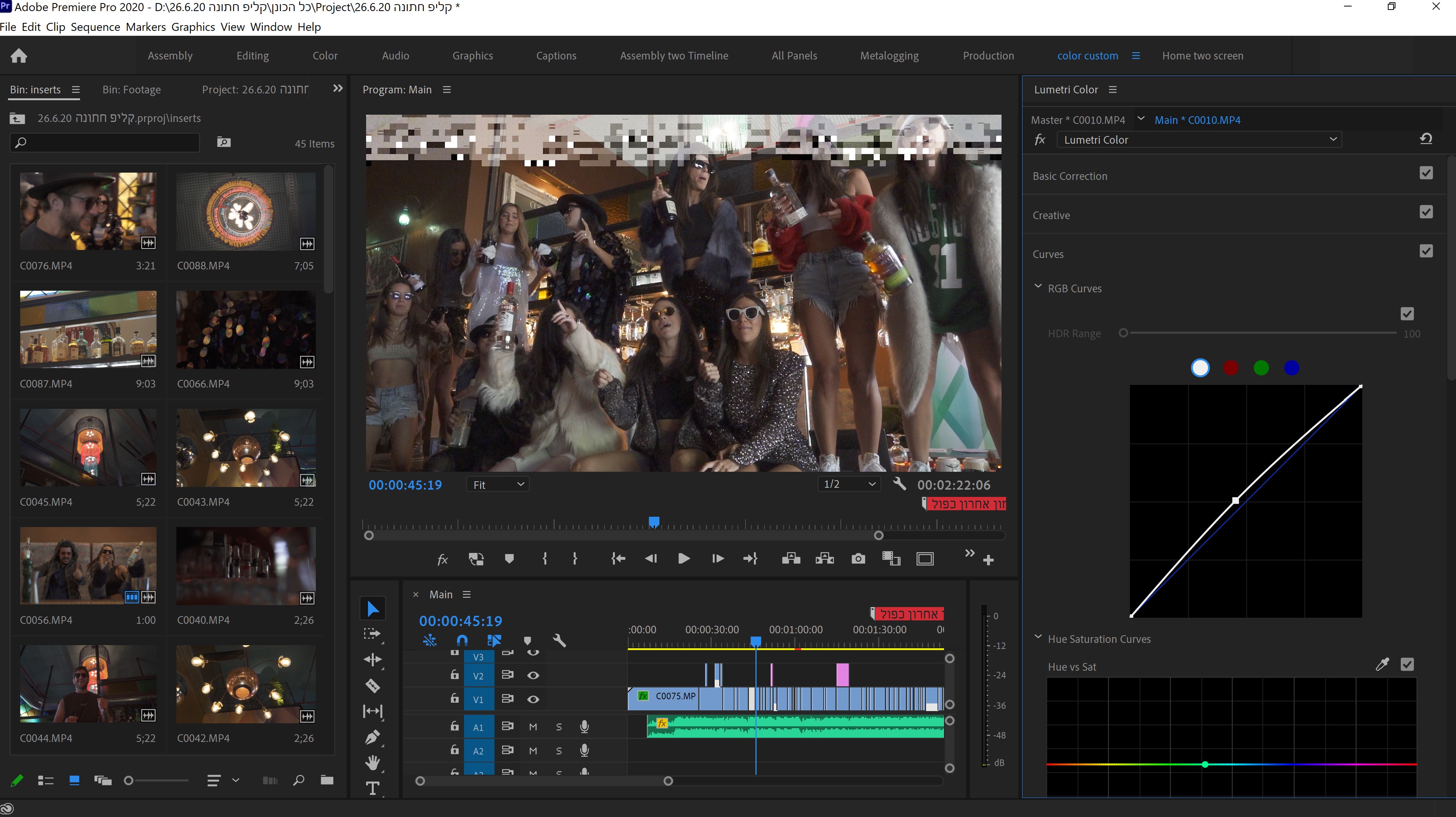Uncheck the Curves section checkbox
The image size is (1456, 817).
(x=1426, y=251)
